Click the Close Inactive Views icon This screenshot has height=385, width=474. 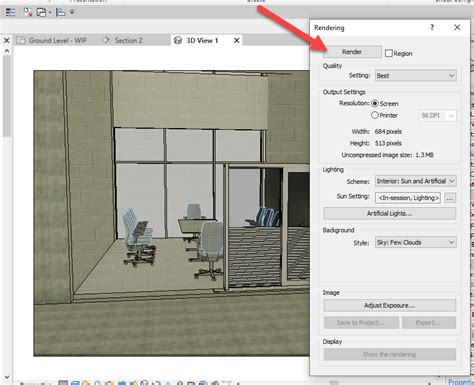[x=28, y=12]
